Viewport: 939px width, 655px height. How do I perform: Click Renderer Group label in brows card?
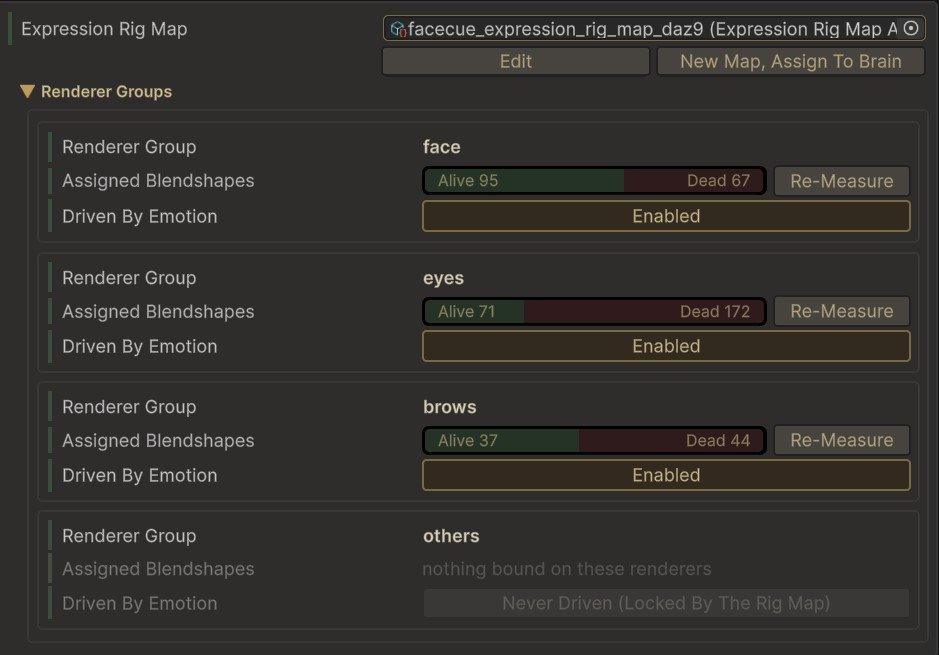(x=129, y=407)
